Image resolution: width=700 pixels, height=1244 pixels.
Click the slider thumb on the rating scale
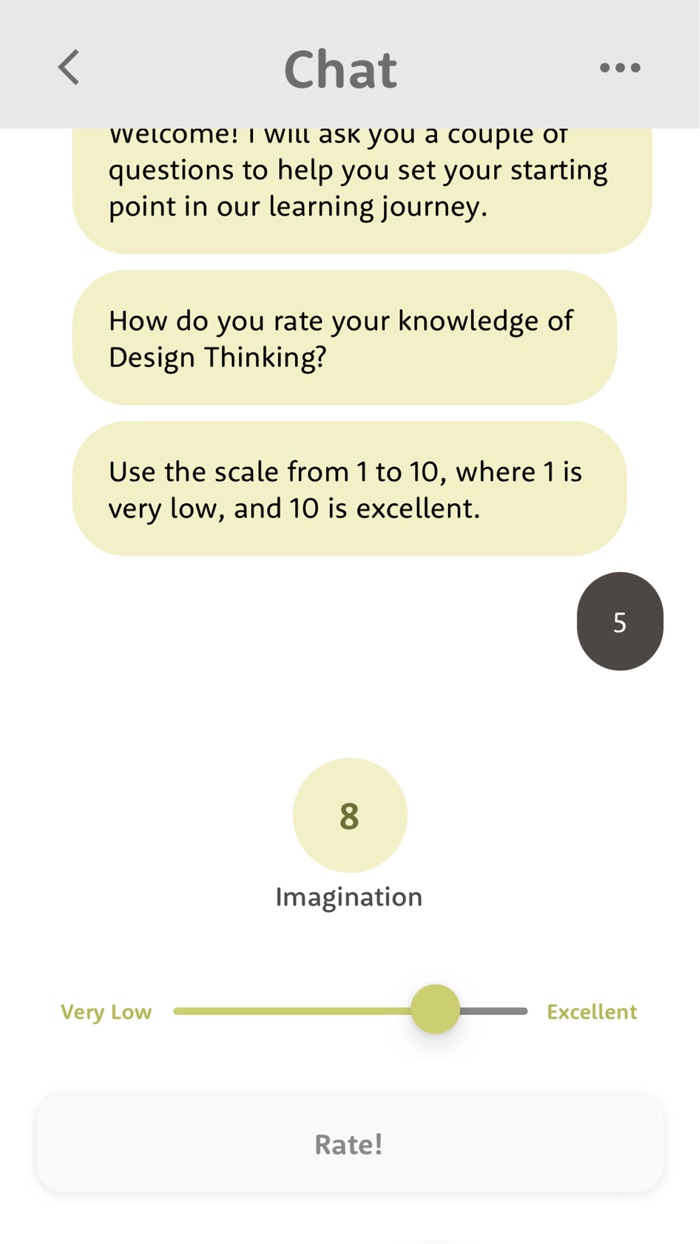435,1010
